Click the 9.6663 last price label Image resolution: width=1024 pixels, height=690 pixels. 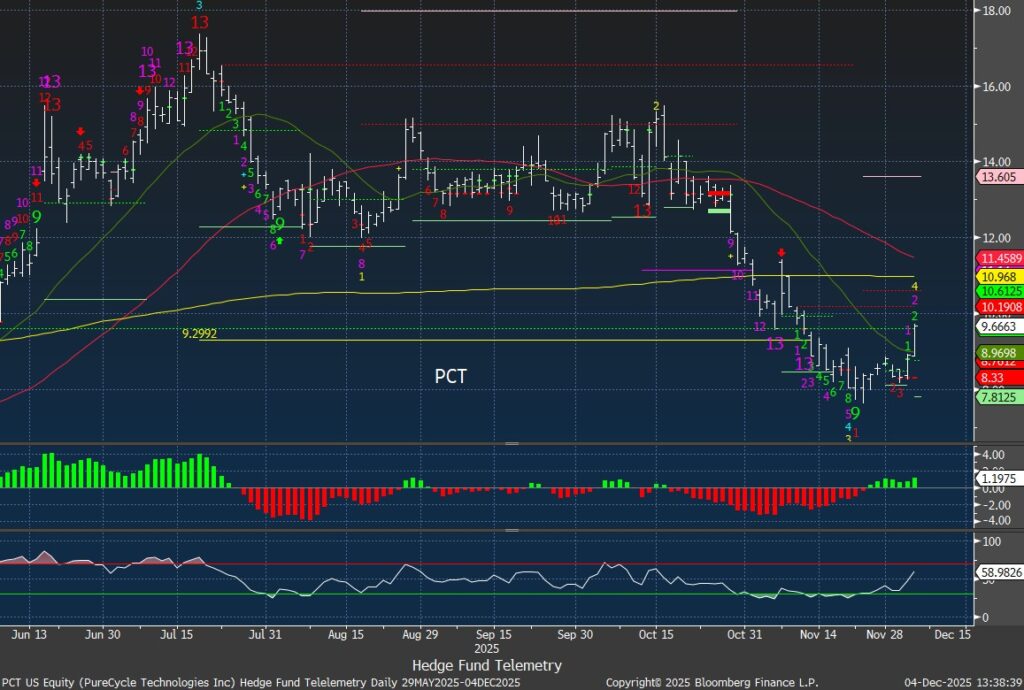(997, 326)
